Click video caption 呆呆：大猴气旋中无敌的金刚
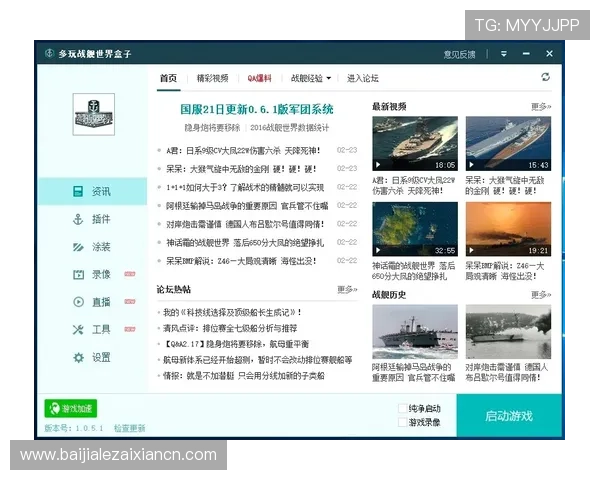Image resolution: width=600 pixels, height=480 pixels. (x=505, y=185)
